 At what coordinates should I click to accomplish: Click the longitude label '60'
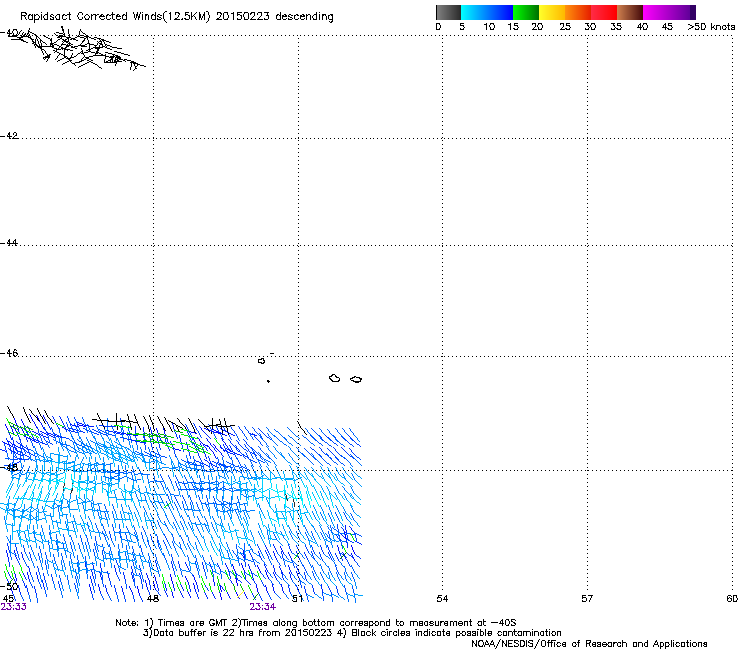[x=732, y=599]
